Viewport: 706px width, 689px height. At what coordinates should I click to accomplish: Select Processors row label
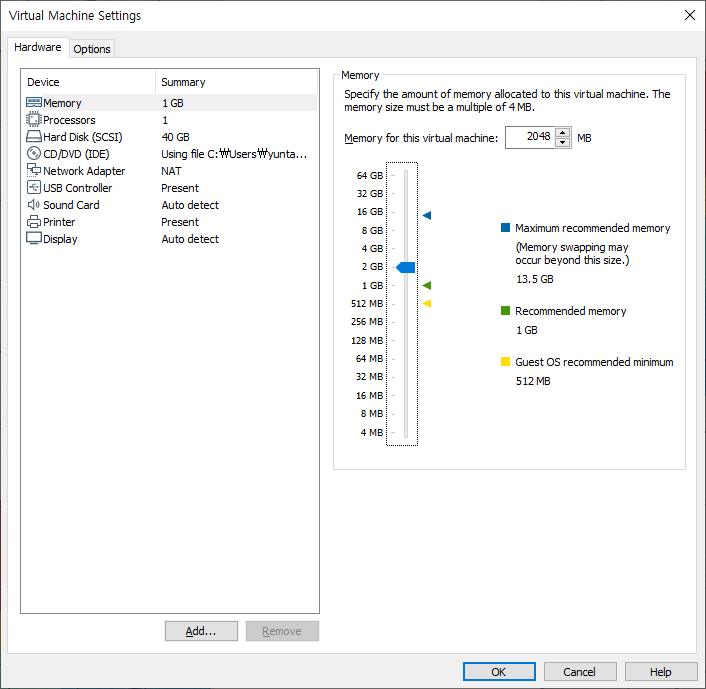pos(69,120)
